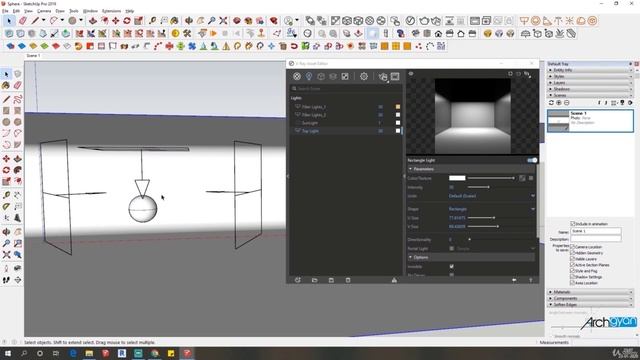This screenshot has width=640, height=360.
Task: Open the light Color/Texture white swatch
Action: [x=457, y=178]
